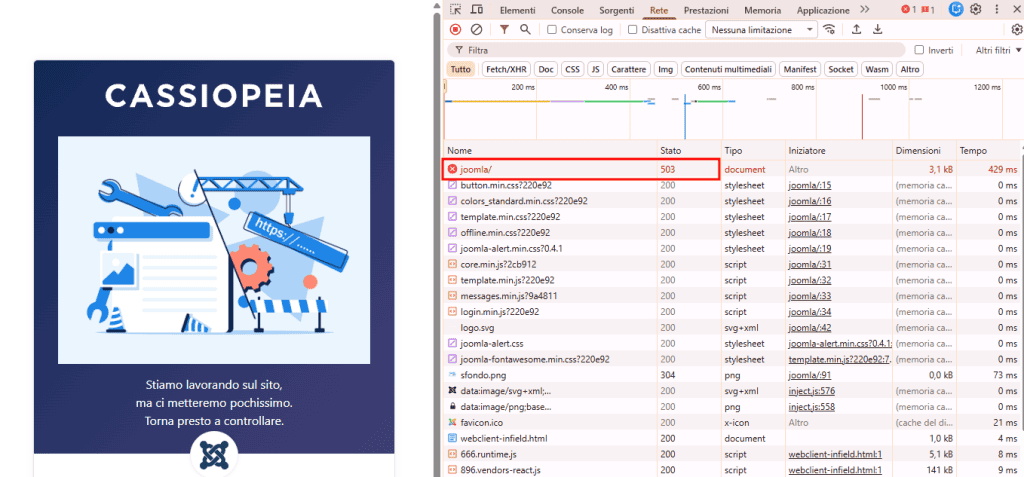Click the issues flag counter badge
This screenshot has height=477, width=1024.
[x=928, y=10]
